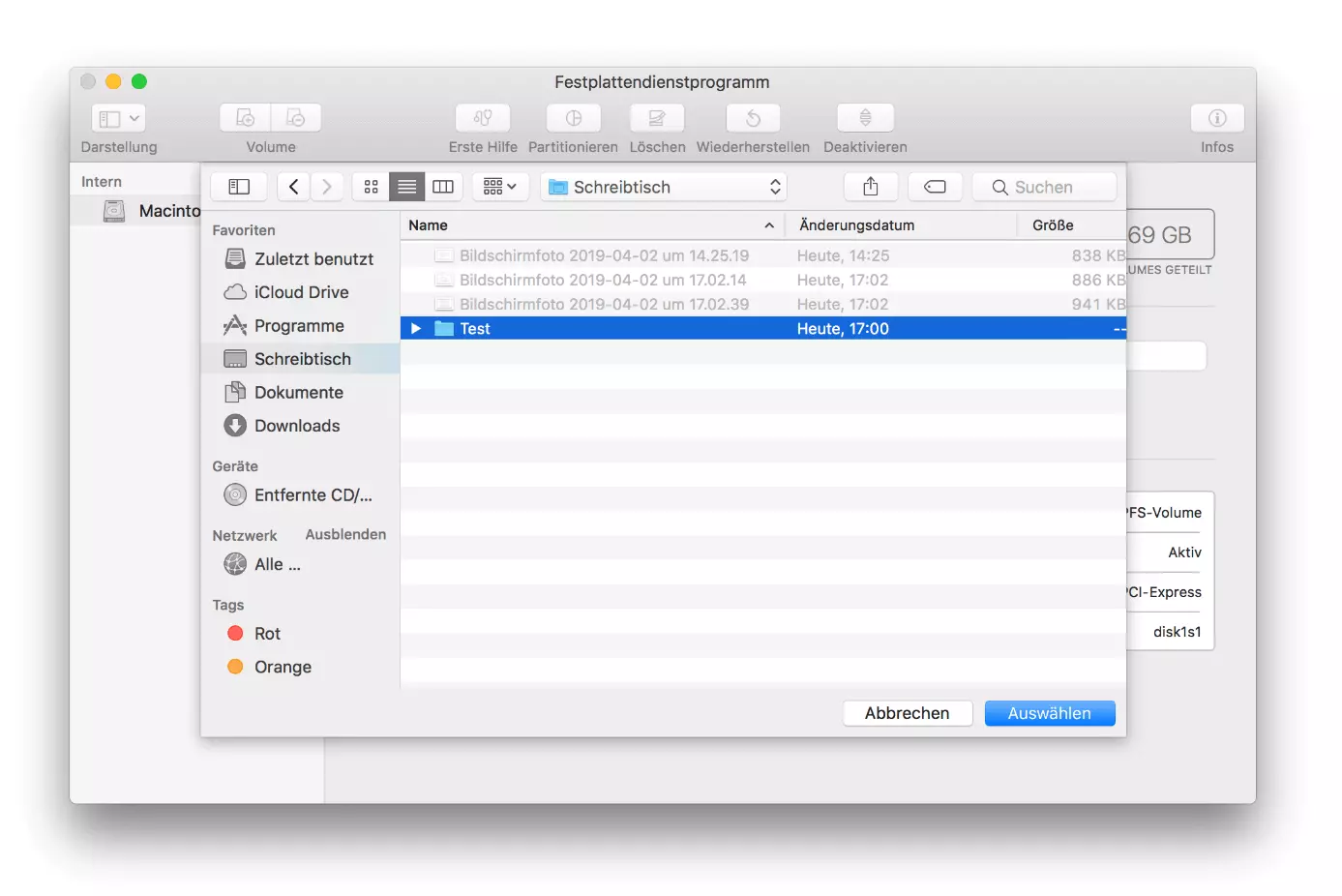The height and width of the screenshot is (896, 1342).
Task: Open the Infos button in toolbar
Action: [x=1217, y=118]
